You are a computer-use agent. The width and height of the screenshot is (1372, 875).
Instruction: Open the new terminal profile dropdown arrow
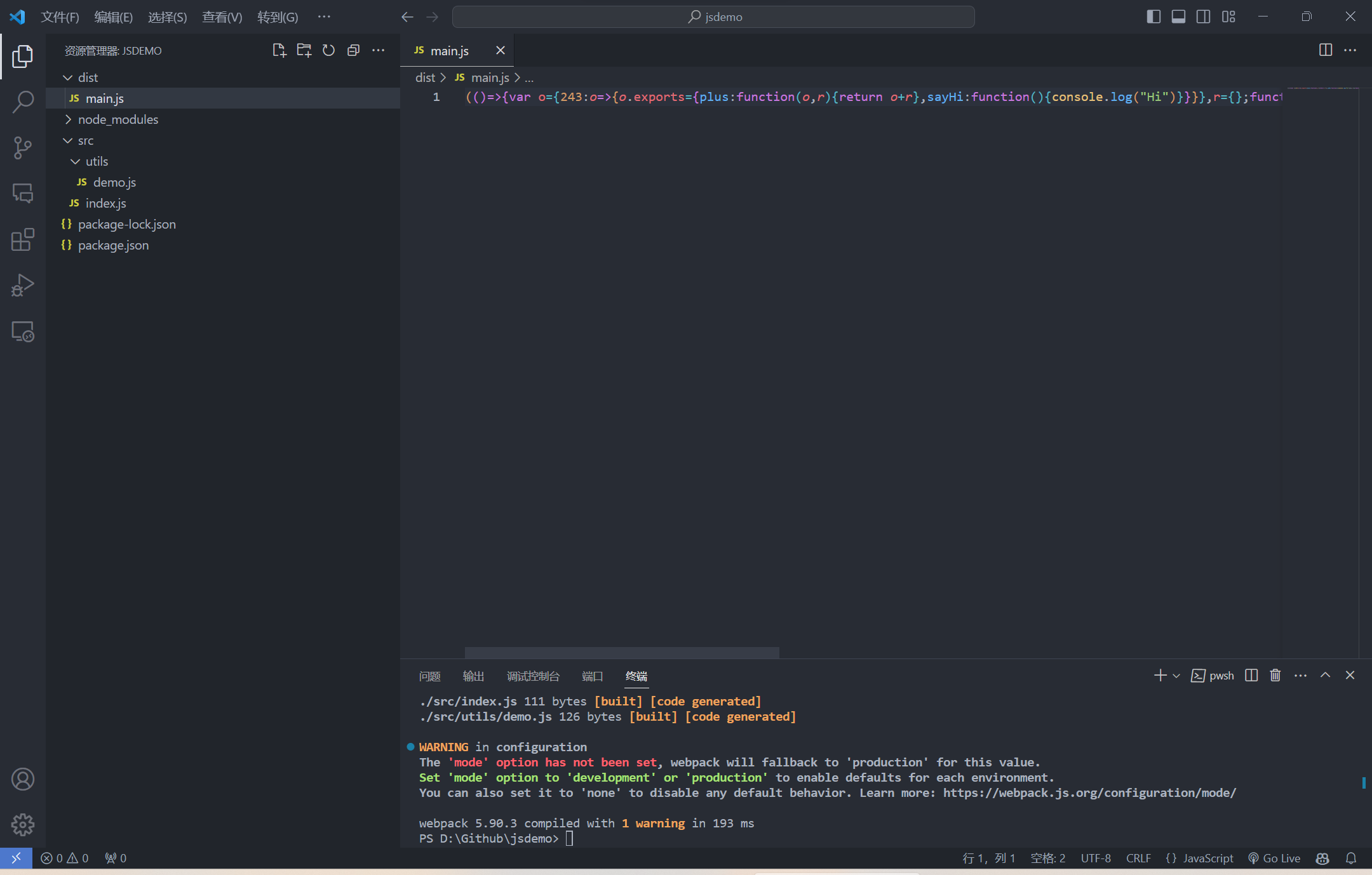pos(1176,676)
